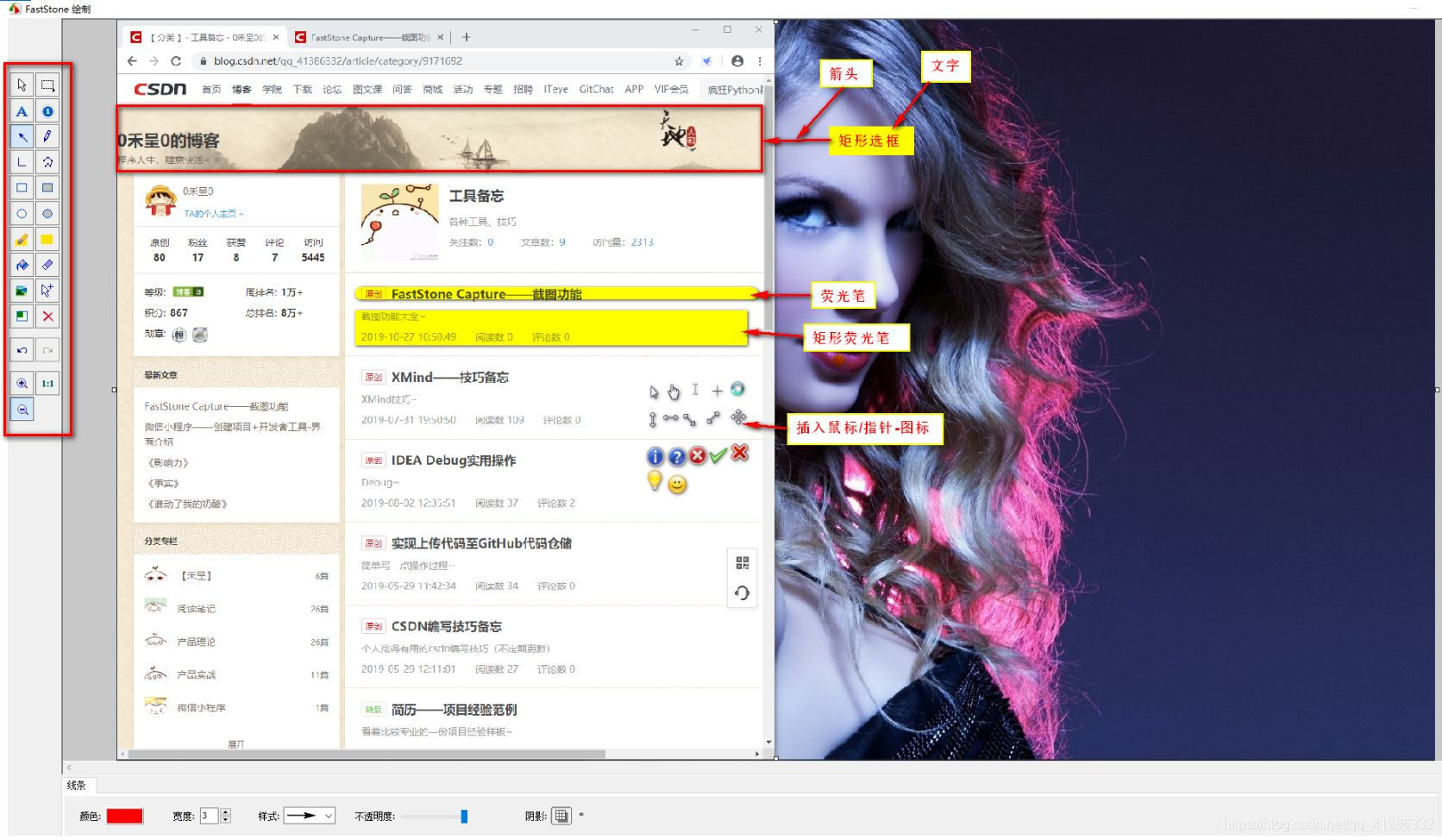Viewport: 1442px width, 840px height.
Task: Select the insert mouse pointer tool
Action: [x=47, y=291]
